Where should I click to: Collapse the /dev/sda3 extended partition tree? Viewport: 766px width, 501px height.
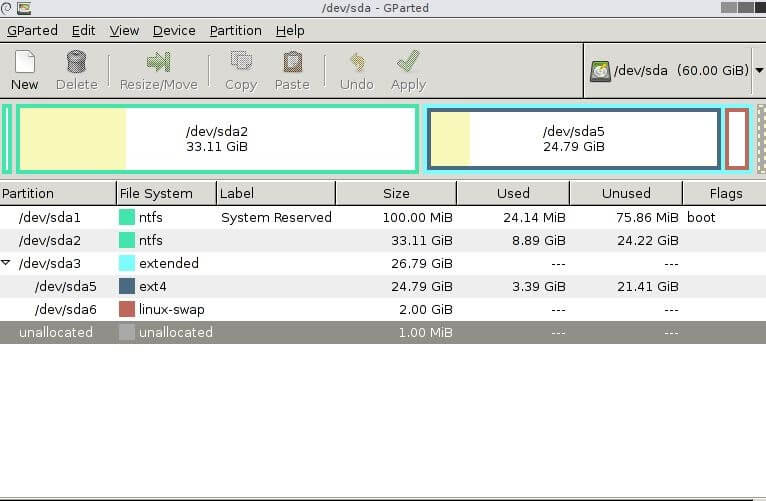click(7, 263)
